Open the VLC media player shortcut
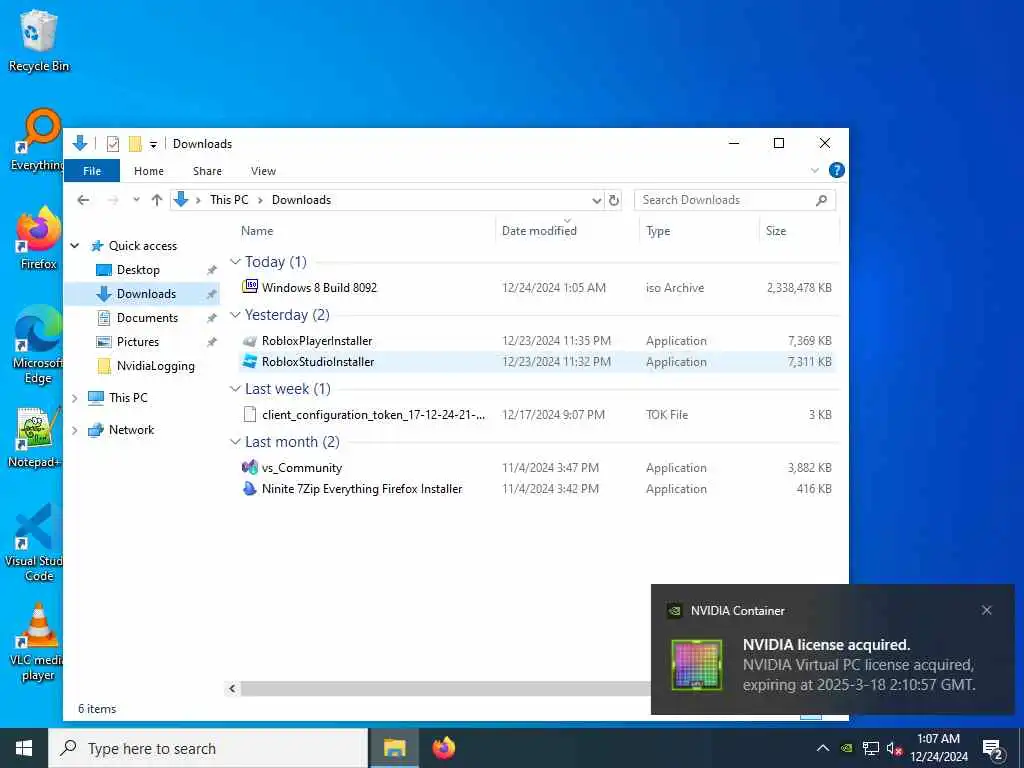Viewport: 1024px width, 768px height. click(x=36, y=643)
